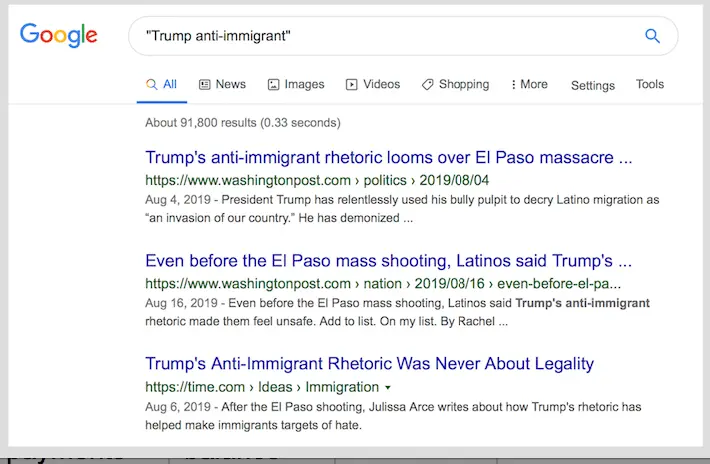This screenshot has width=710, height=464.
Task: Open the More menu
Action: pos(529,84)
